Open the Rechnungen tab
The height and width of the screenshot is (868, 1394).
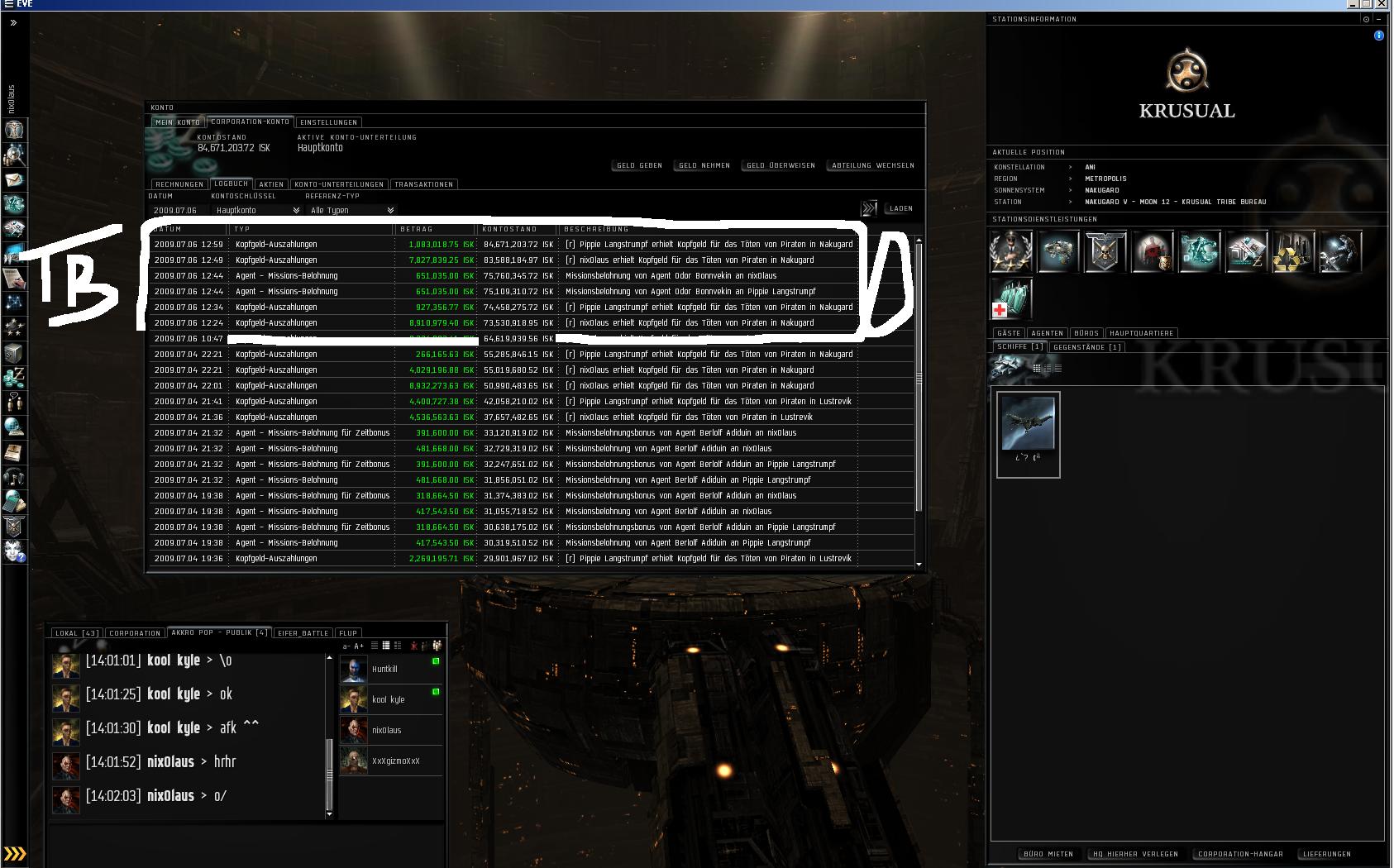[x=179, y=184]
